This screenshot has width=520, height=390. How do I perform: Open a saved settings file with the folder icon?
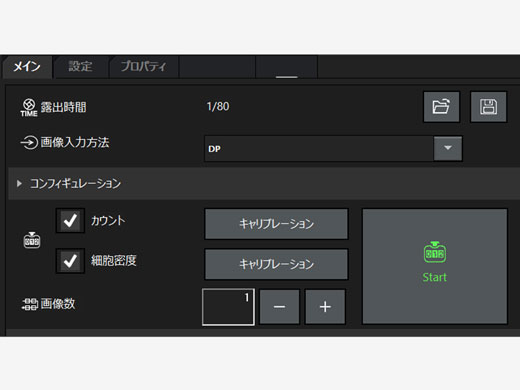[441, 107]
